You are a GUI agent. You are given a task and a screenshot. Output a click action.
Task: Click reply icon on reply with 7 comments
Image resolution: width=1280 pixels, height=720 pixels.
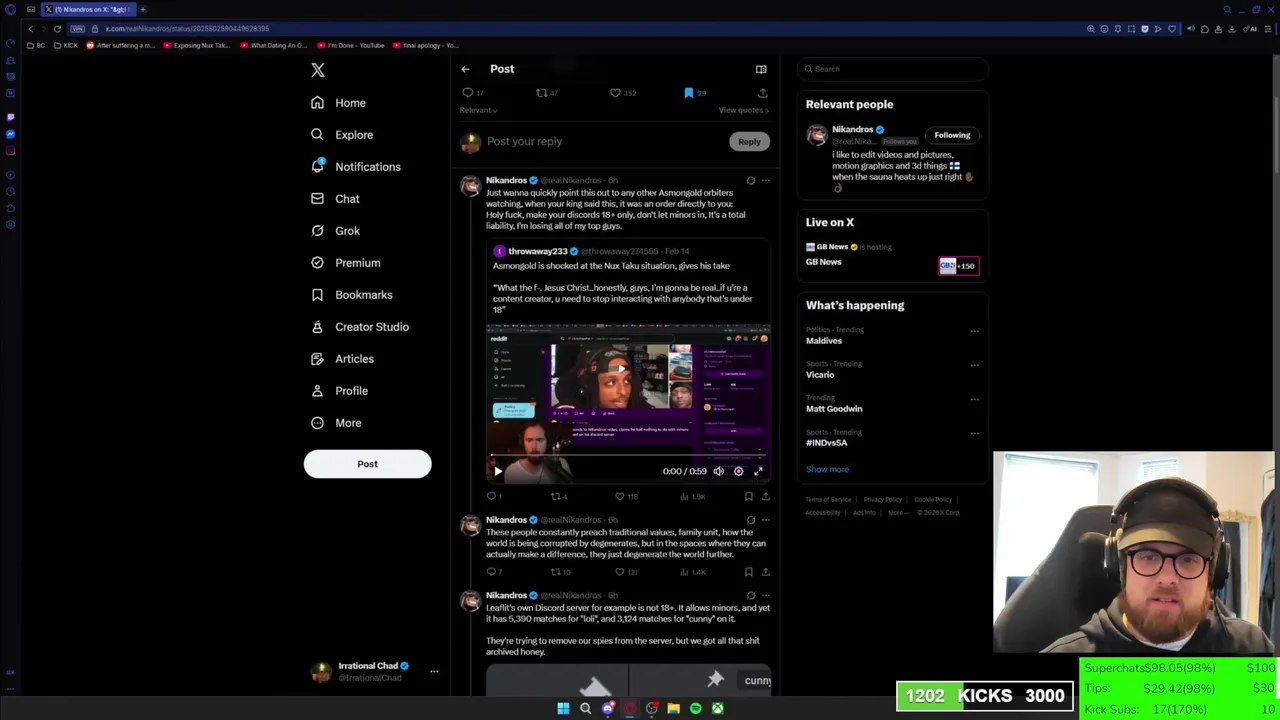tap(491, 572)
